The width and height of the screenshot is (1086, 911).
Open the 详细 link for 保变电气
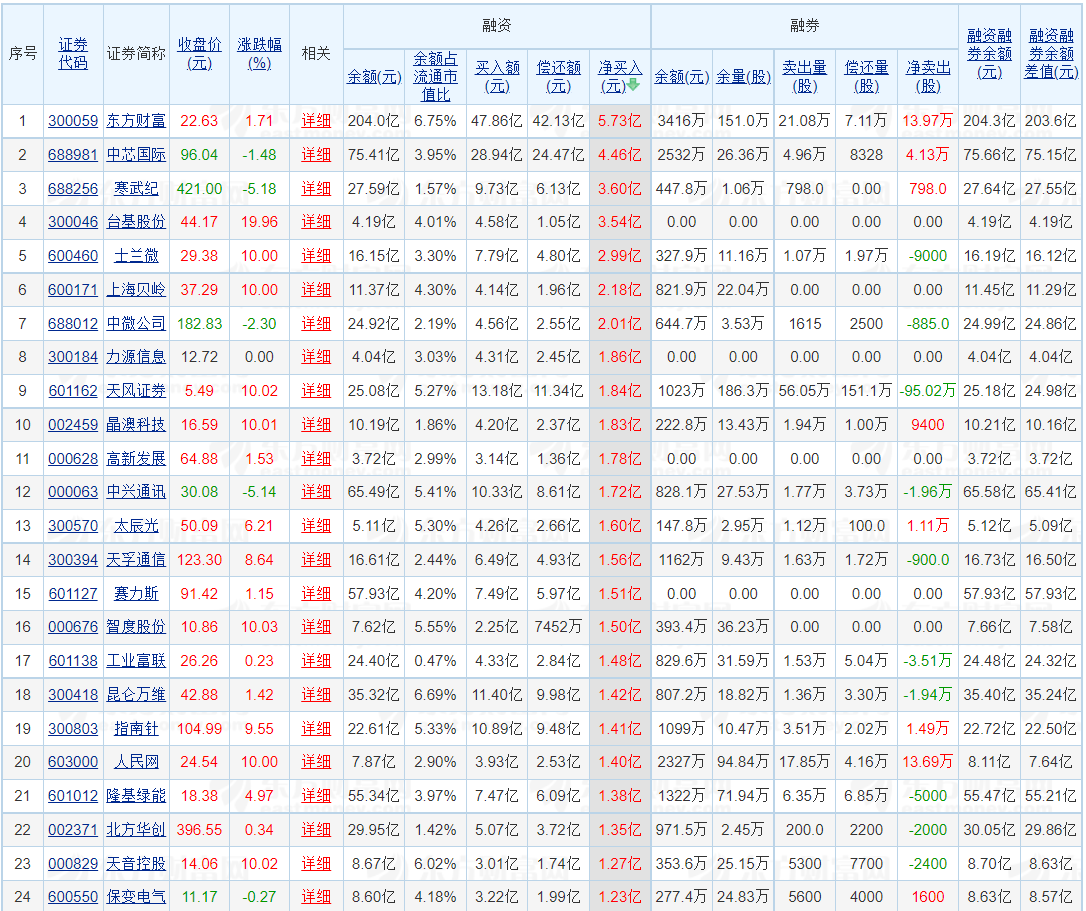coord(316,897)
